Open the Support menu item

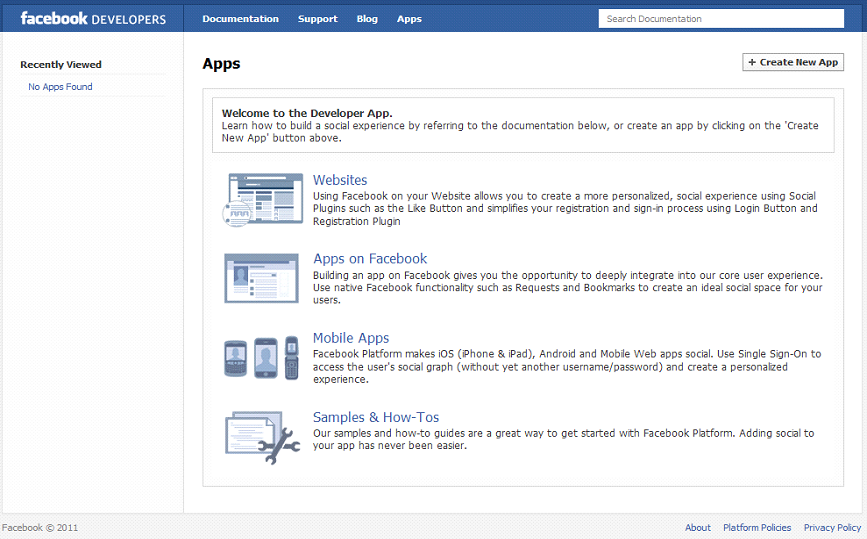pyautogui.click(x=317, y=19)
